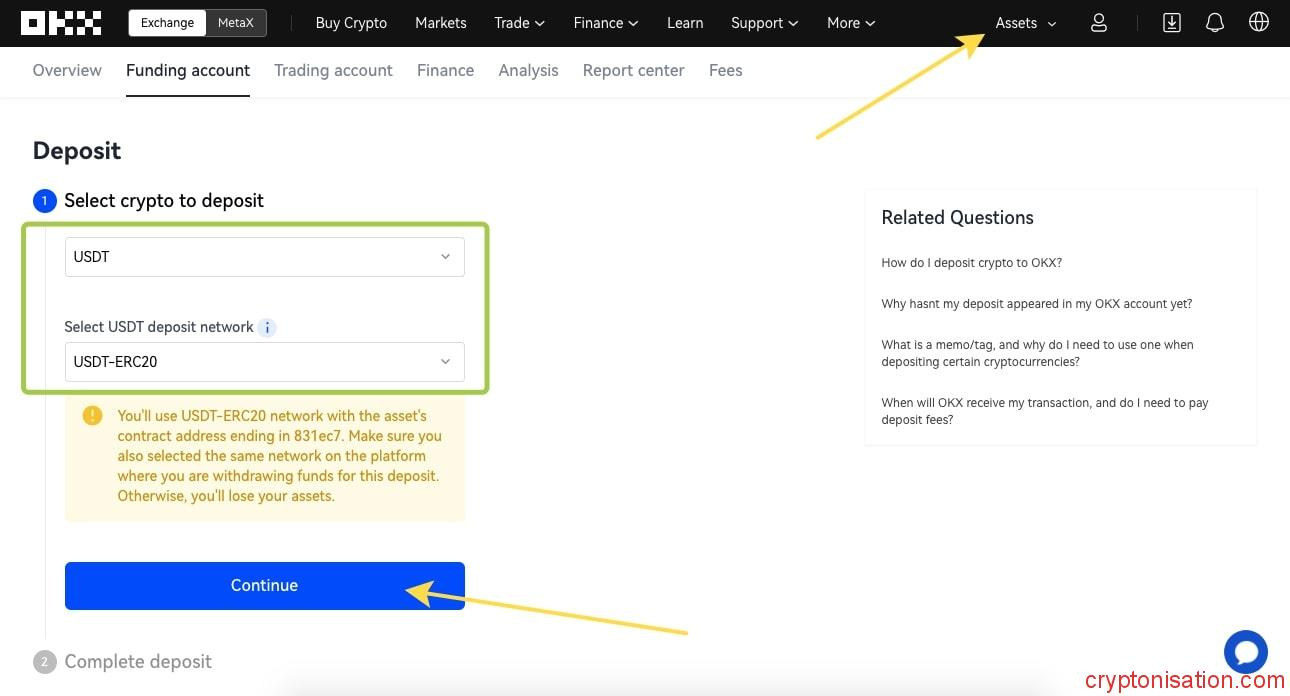Click the download app icon
Image resolution: width=1290 pixels, height=696 pixels.
tap(1172, 23)
